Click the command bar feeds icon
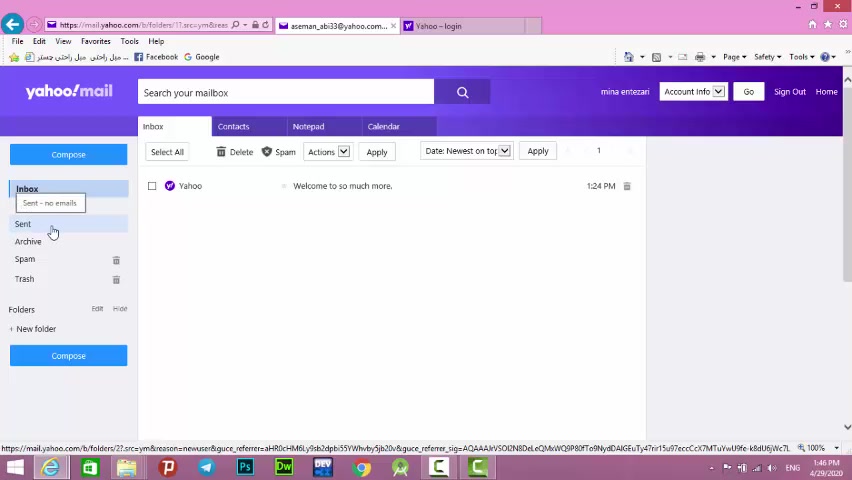Image resolution: width=852 pixels, height=480 pixels. pos(656,57)
